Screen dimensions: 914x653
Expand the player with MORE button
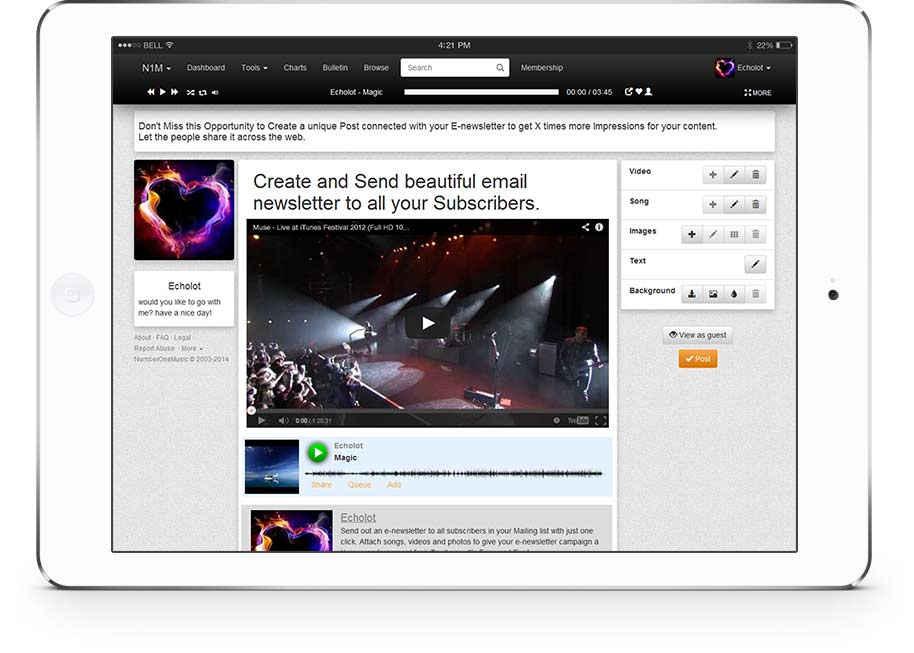click(x=758, y=93)
